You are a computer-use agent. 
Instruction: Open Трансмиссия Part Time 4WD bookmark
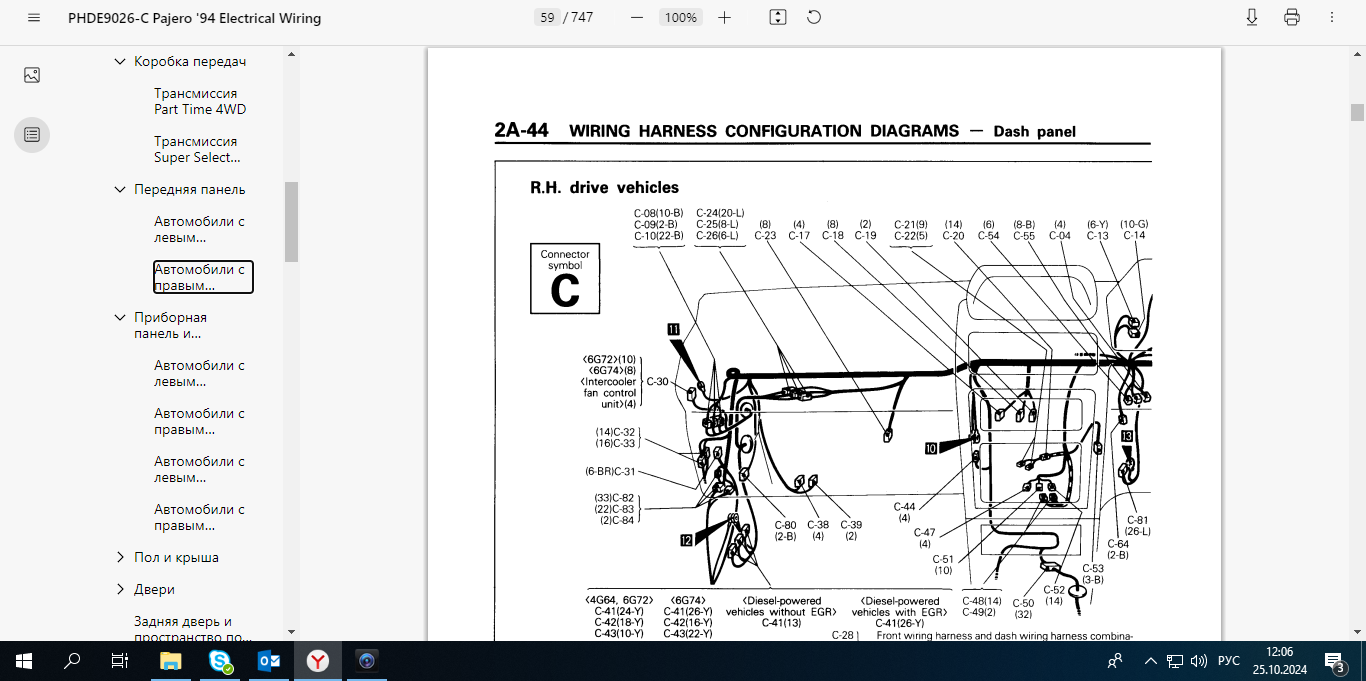tap(200, 101)
